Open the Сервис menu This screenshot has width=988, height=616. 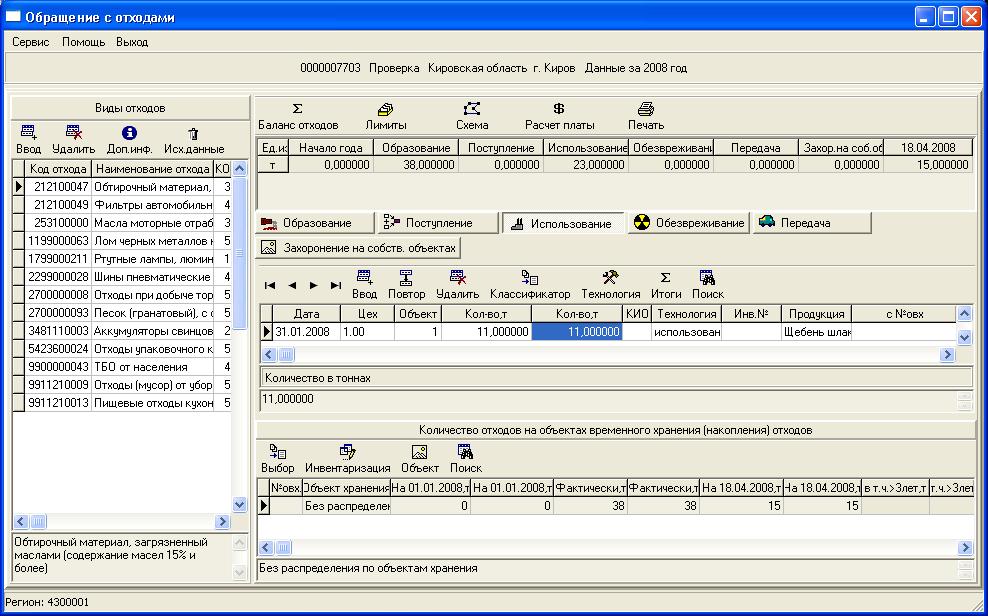click(x=31, y=42)
